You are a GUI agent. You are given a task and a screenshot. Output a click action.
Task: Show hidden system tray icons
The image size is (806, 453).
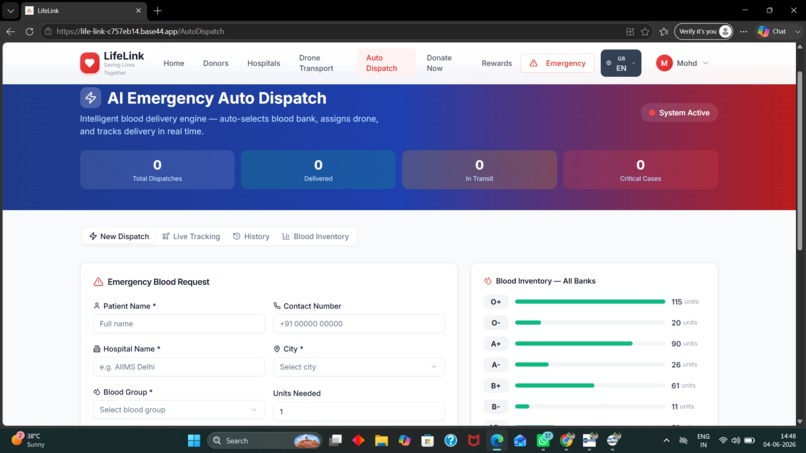tap(666, 441)
